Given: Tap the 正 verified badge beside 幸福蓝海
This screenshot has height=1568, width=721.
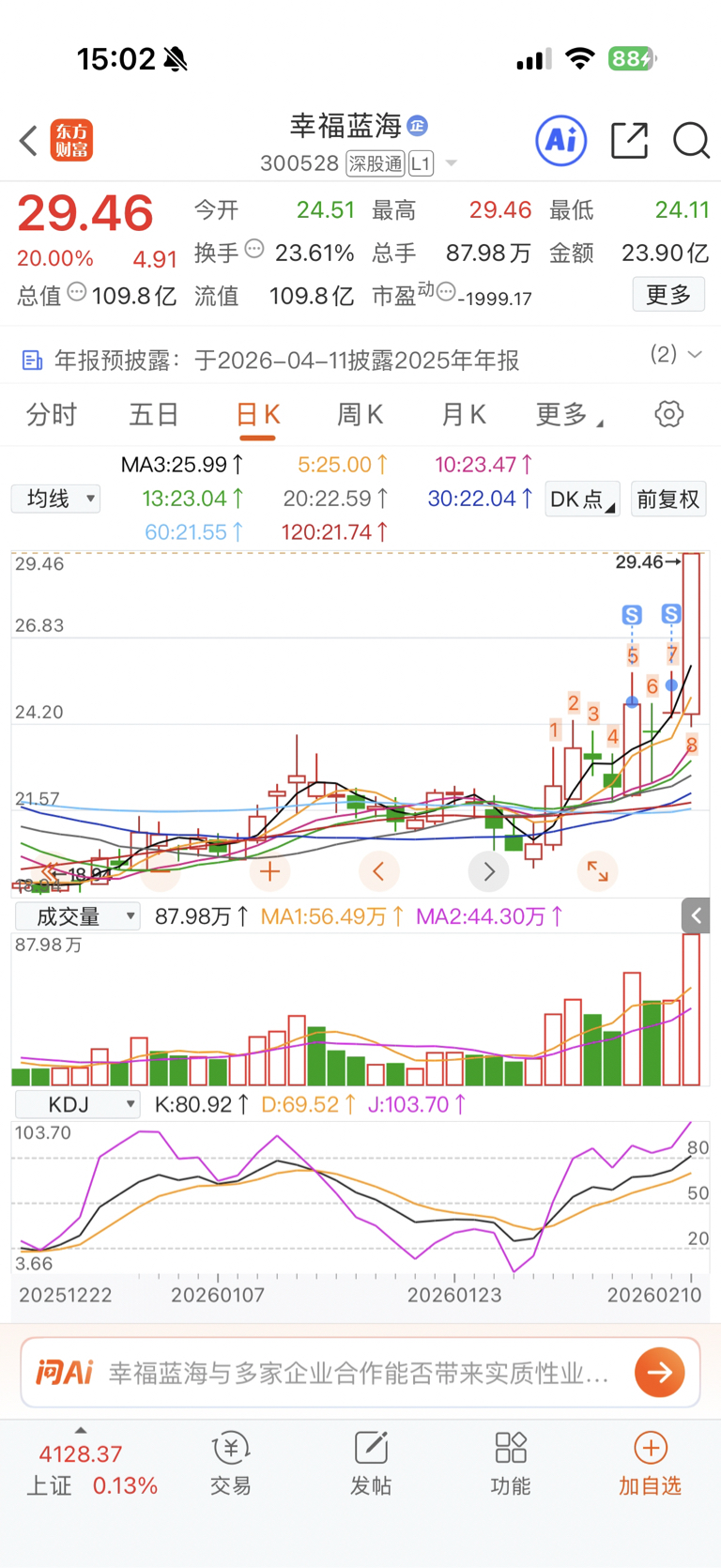Looking at the screenshot, I should pyautogui.click(x=418, y=125).
